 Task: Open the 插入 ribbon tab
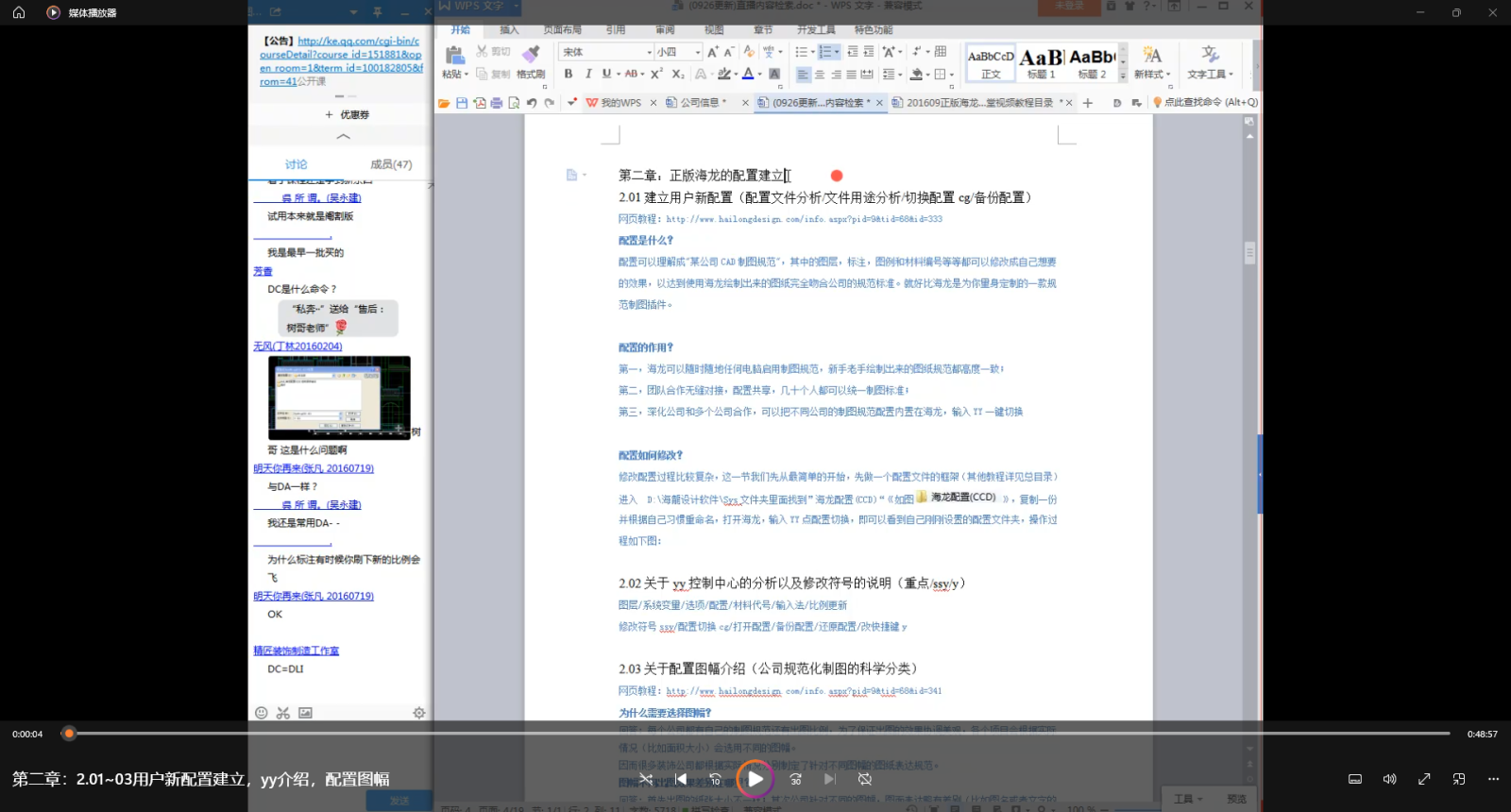509,30
